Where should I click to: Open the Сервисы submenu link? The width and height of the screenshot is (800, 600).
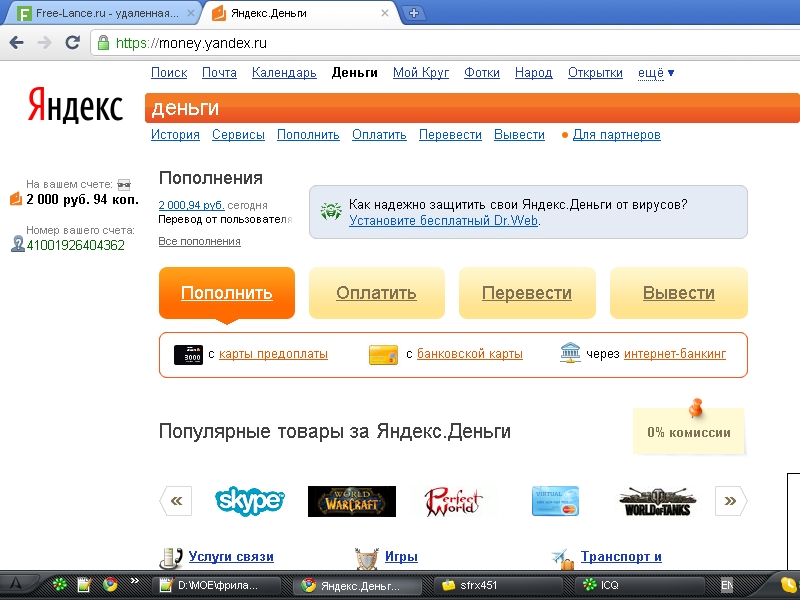point(238,135)
